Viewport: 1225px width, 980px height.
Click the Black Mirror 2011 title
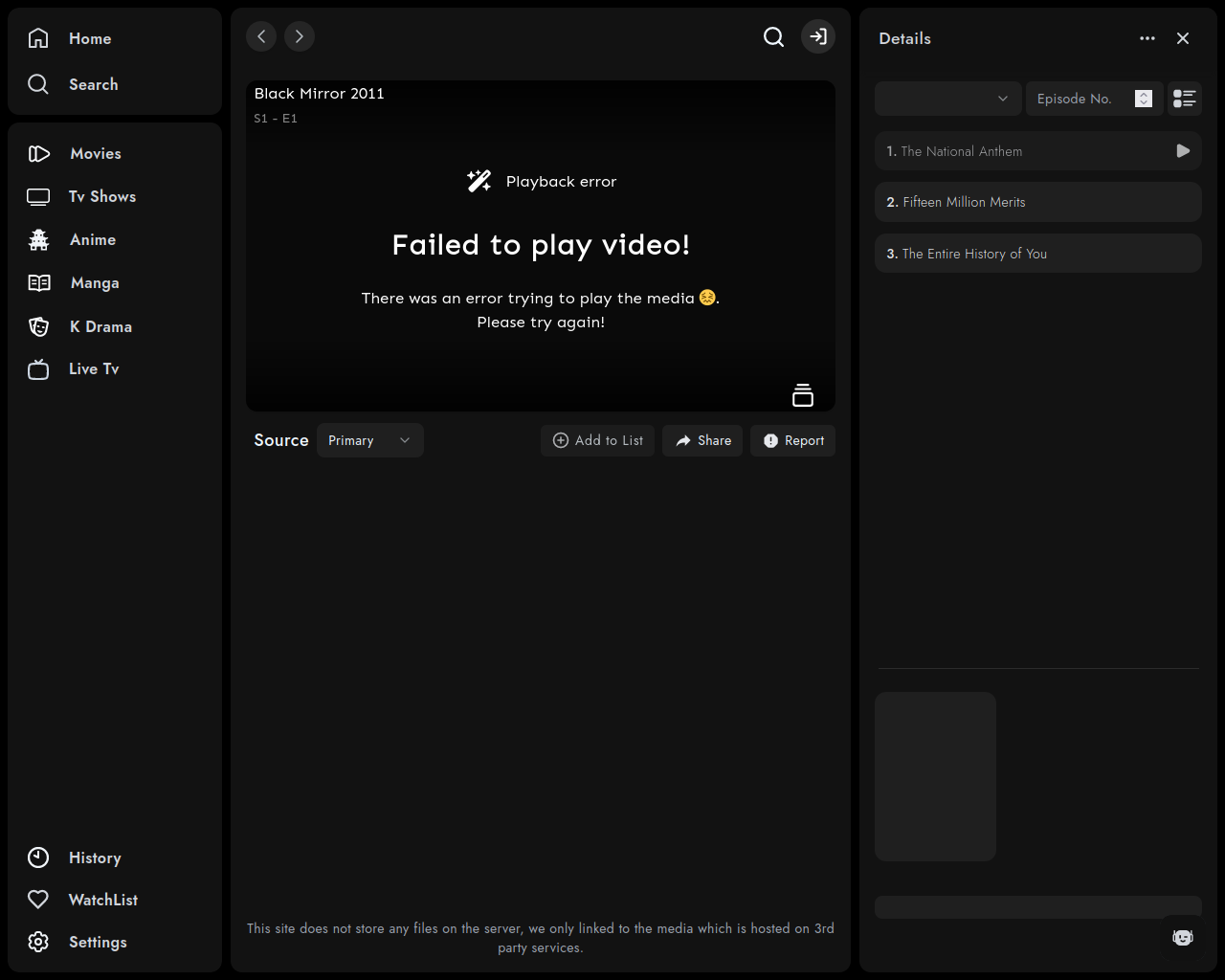[x=319, y=93]
